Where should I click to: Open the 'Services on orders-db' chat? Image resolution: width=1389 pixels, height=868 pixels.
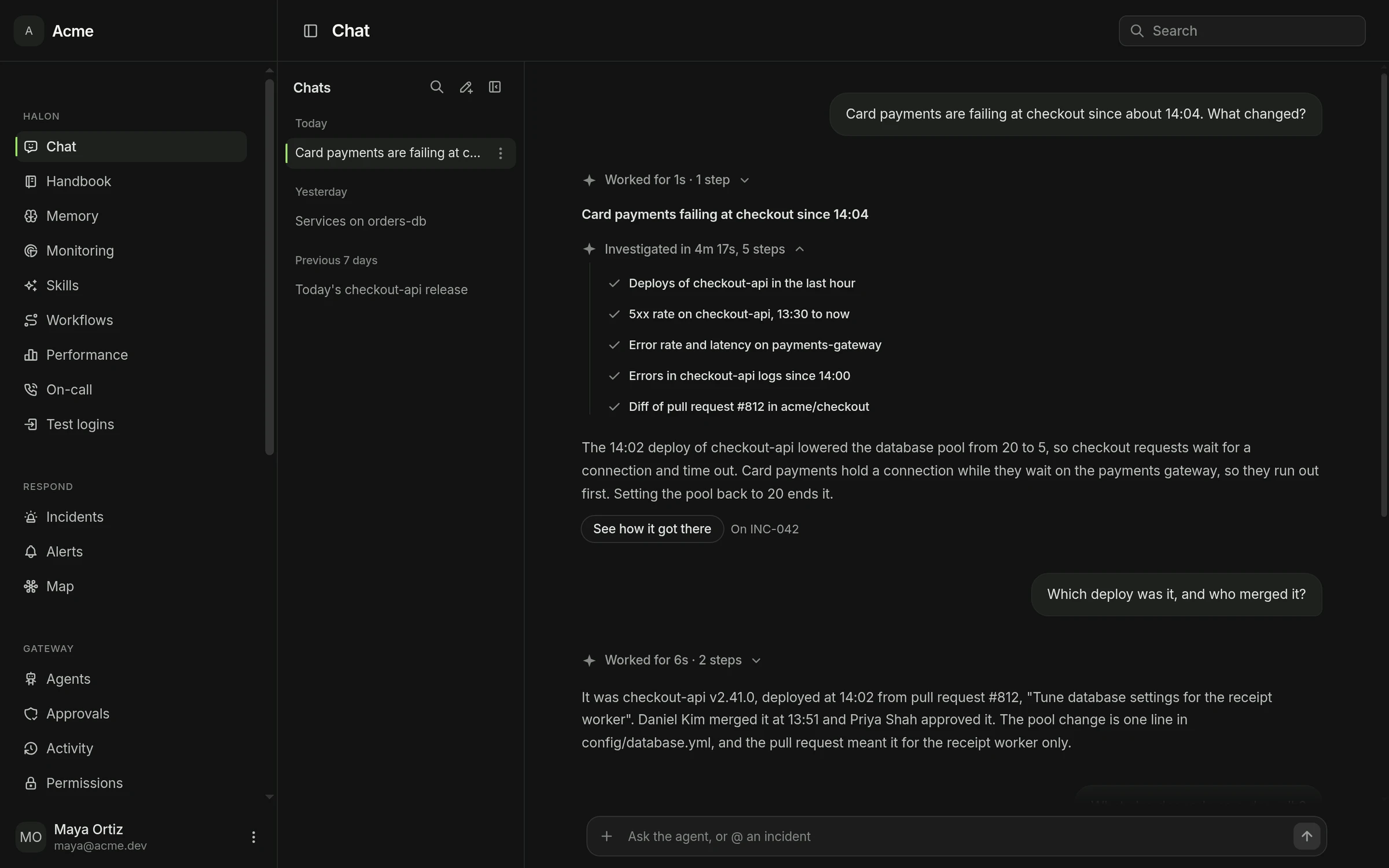click(x=400, y=221)
